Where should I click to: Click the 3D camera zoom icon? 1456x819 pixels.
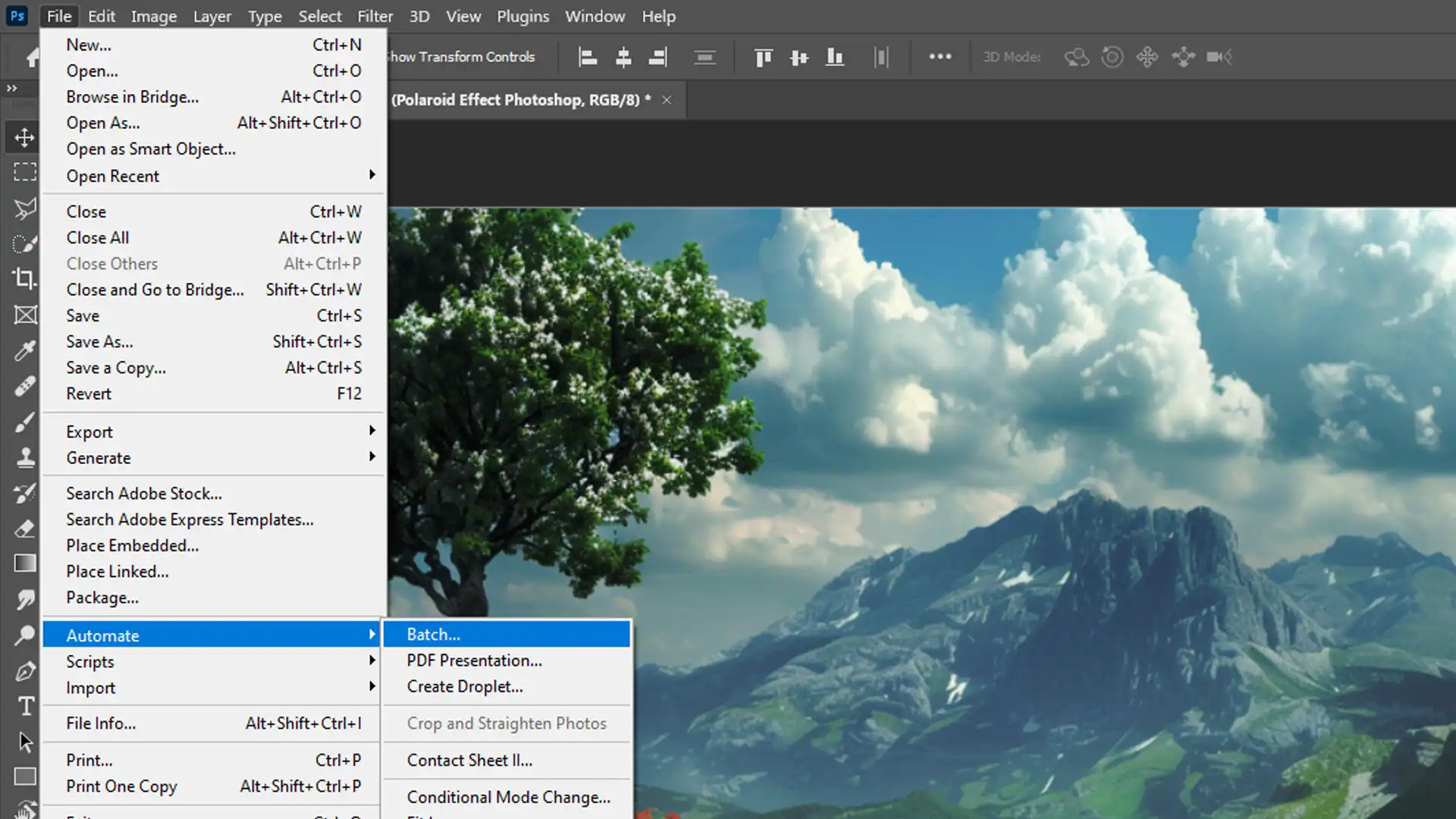coord(1219,57)
